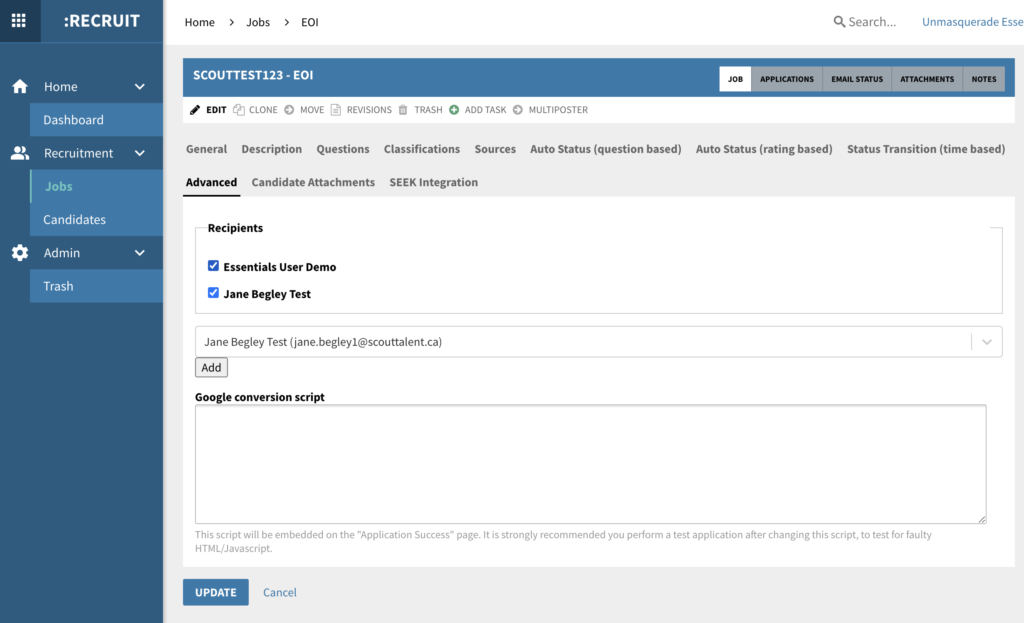Screen dimensions: 1024x623
Task: Open Status Transition (time based) tab
Action: coord(926,149)
